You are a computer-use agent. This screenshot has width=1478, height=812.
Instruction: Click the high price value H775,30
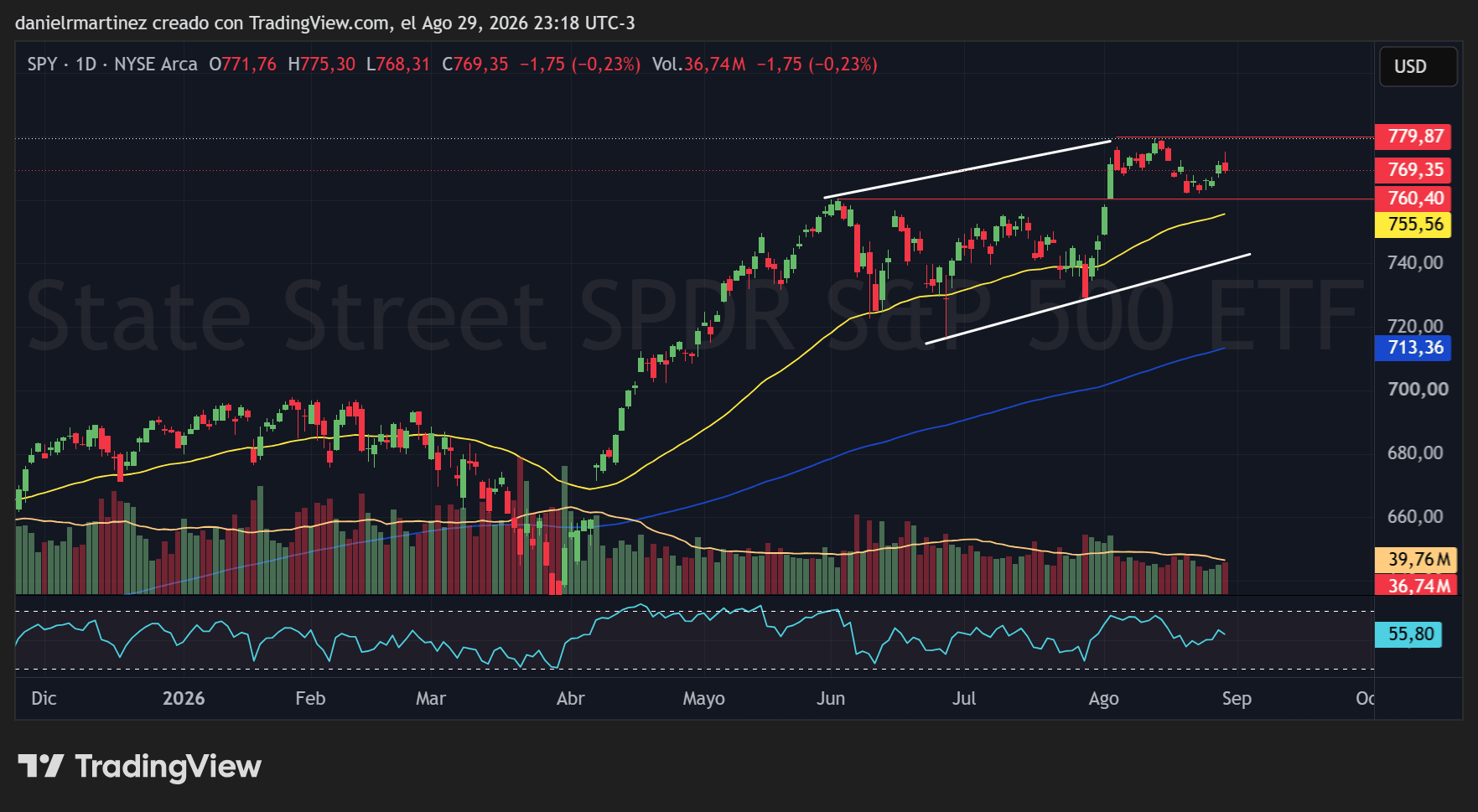(321, 65)
